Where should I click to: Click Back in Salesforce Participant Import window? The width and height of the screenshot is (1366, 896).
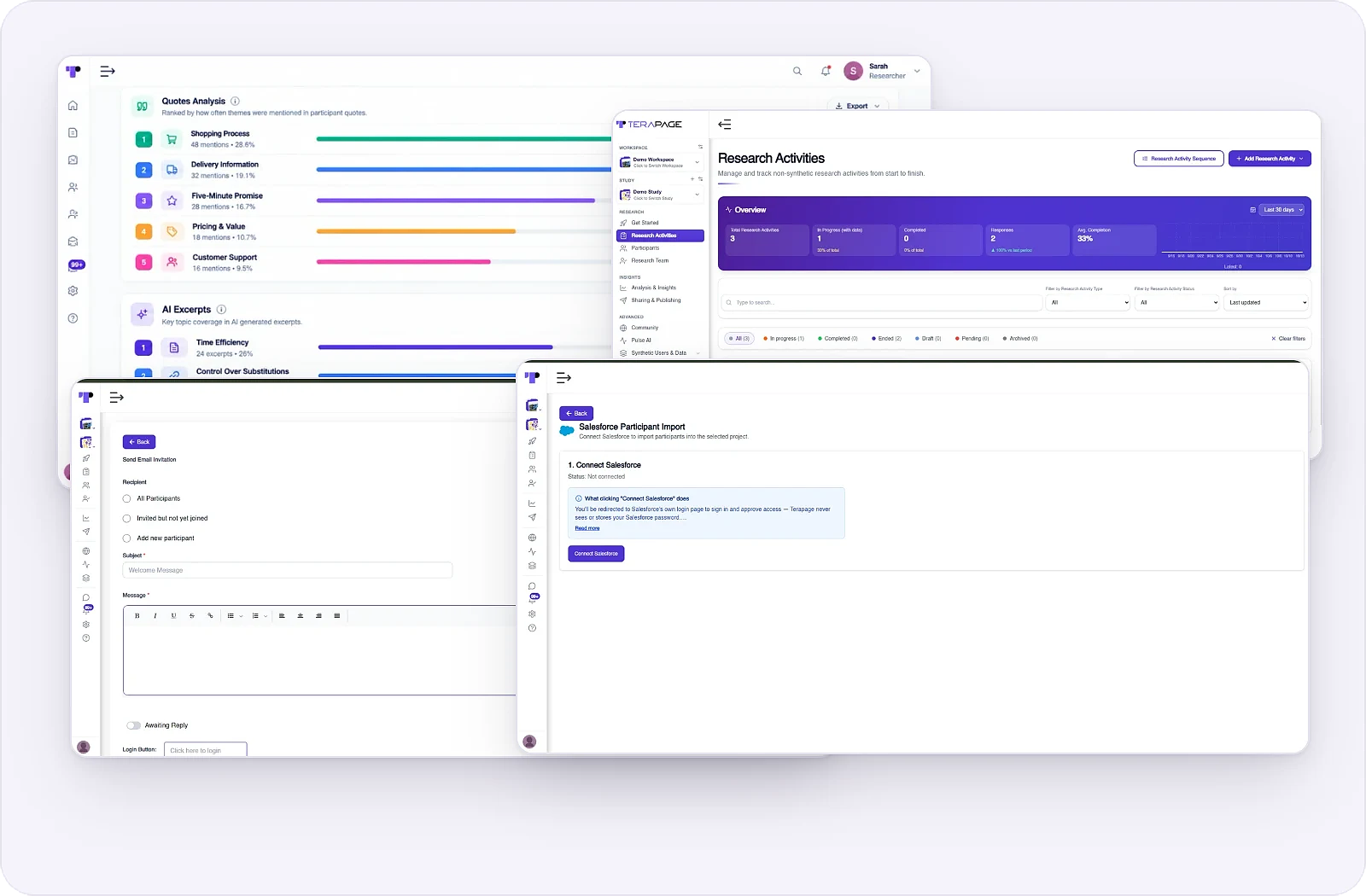[576, 413]
